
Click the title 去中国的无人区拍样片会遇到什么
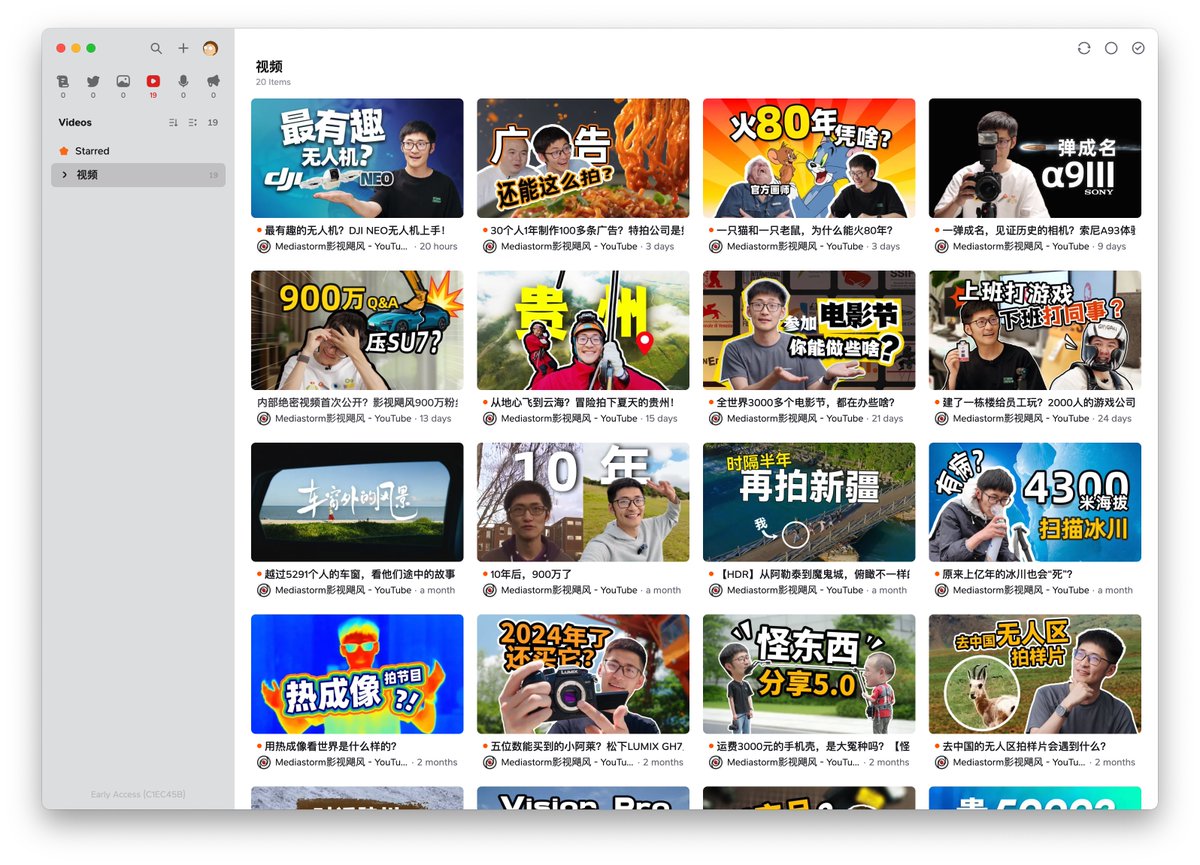pos(1024,746)
